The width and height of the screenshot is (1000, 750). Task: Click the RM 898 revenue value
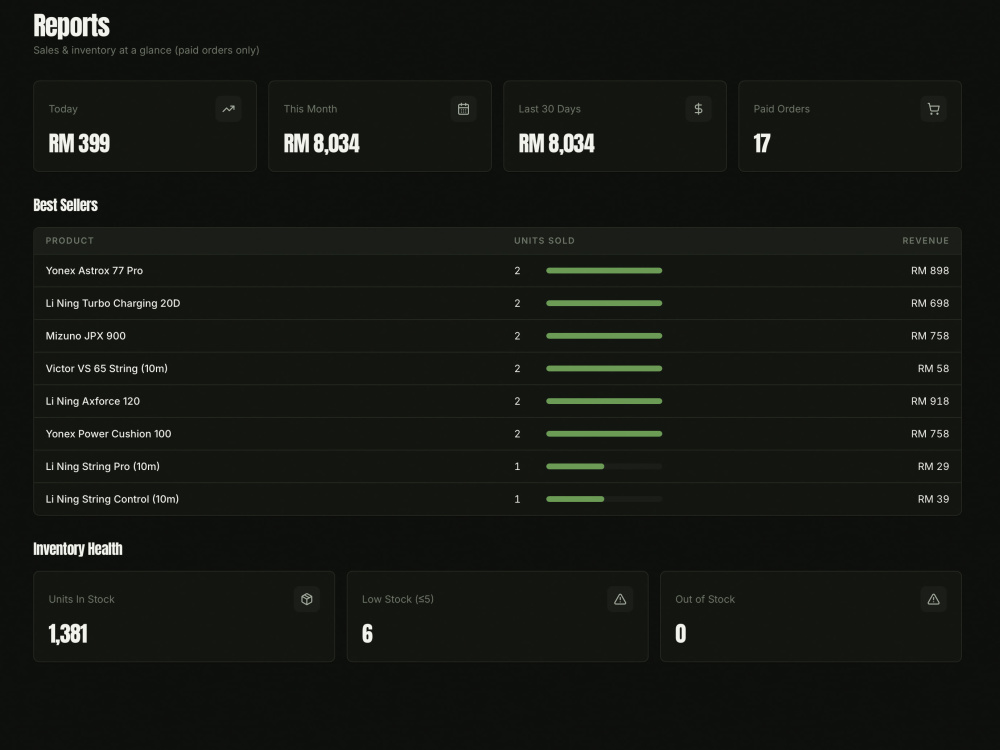point(930,271)
